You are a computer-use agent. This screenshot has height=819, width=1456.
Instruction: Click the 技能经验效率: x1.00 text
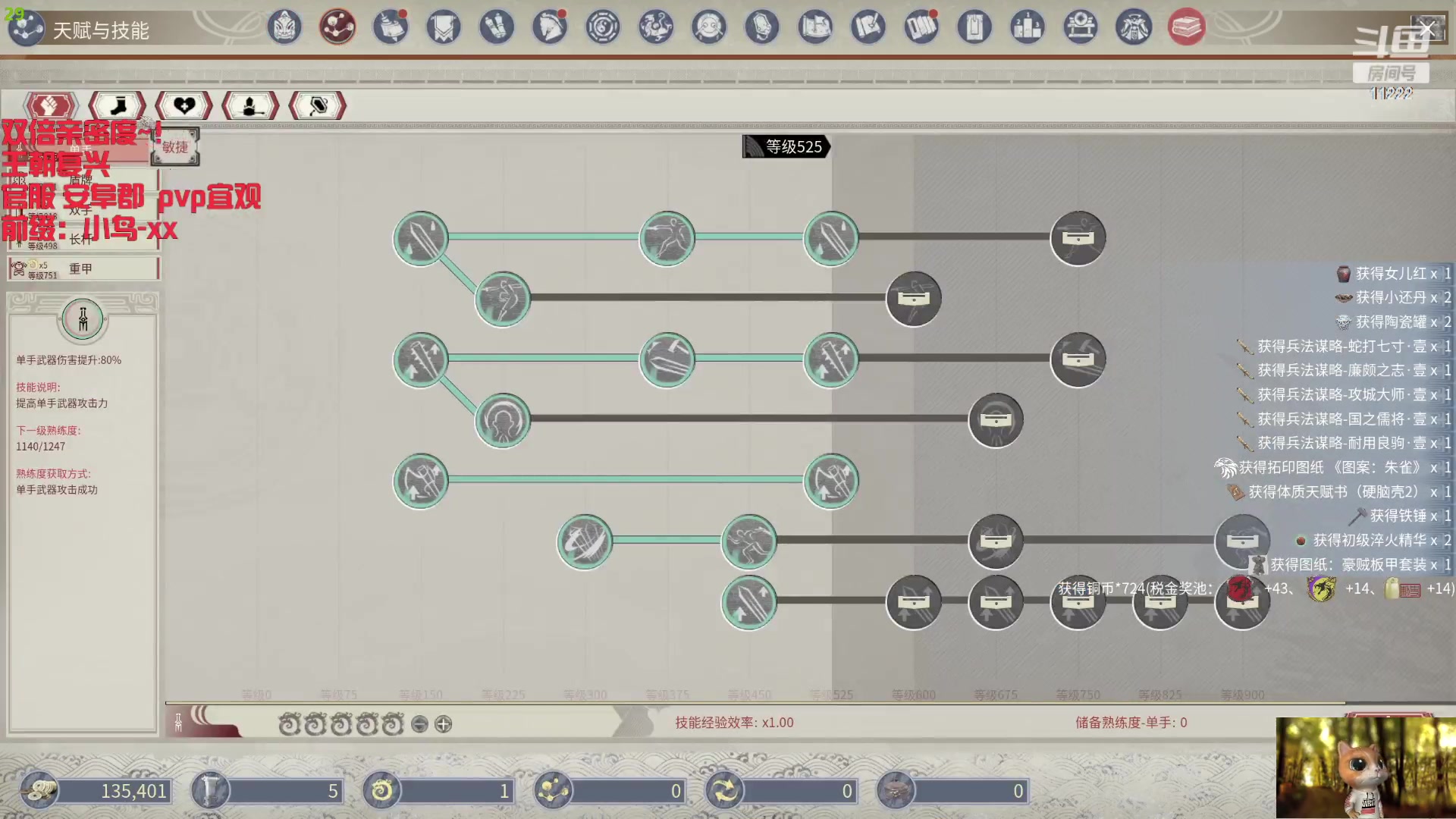[734, 723]
